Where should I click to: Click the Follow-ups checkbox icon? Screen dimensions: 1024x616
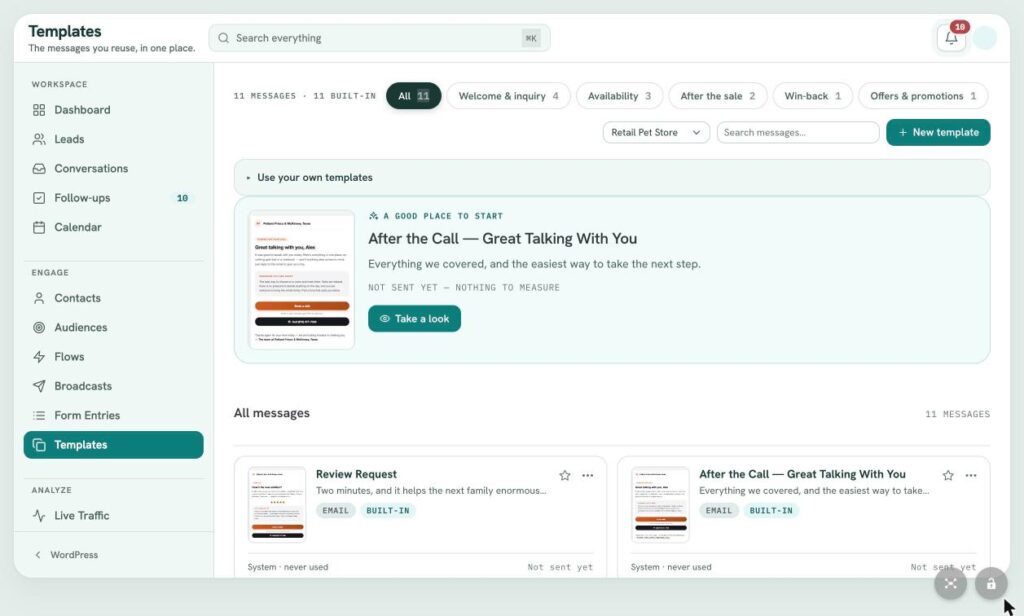point(39,198)
